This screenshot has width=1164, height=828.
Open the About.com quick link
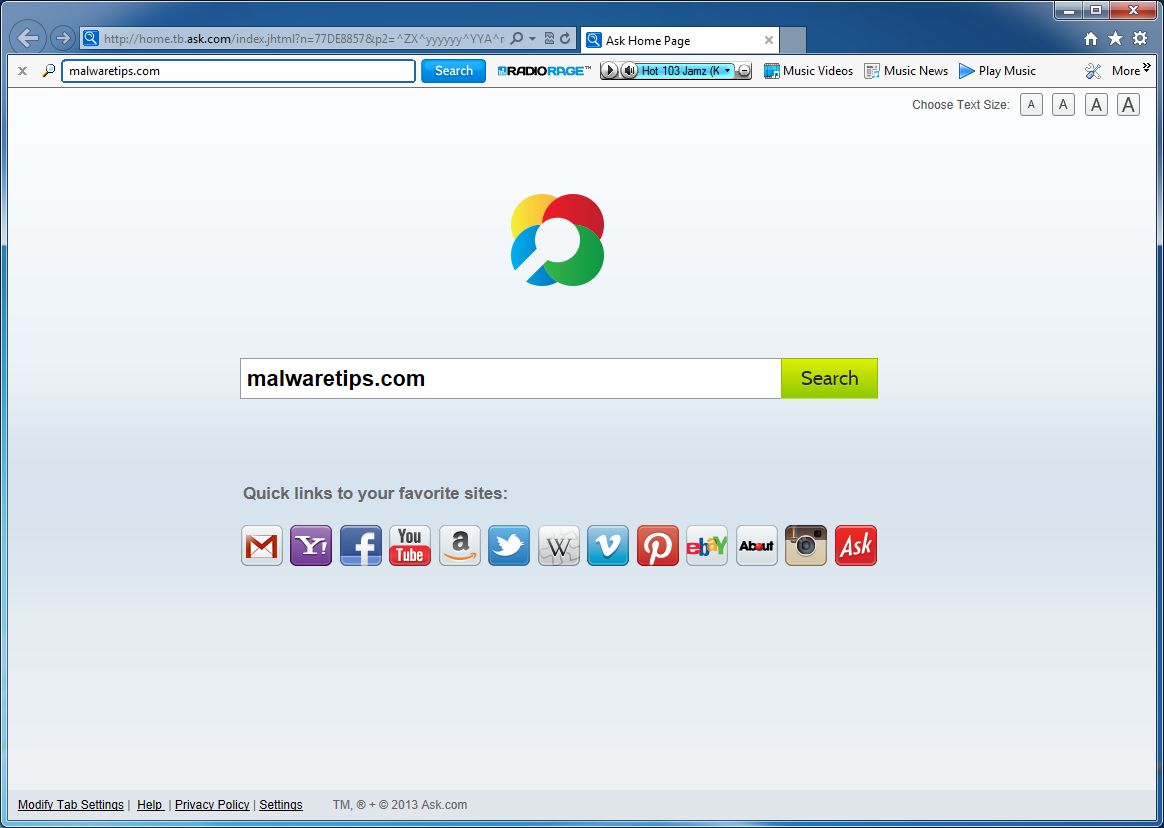(x=756, y=546)
